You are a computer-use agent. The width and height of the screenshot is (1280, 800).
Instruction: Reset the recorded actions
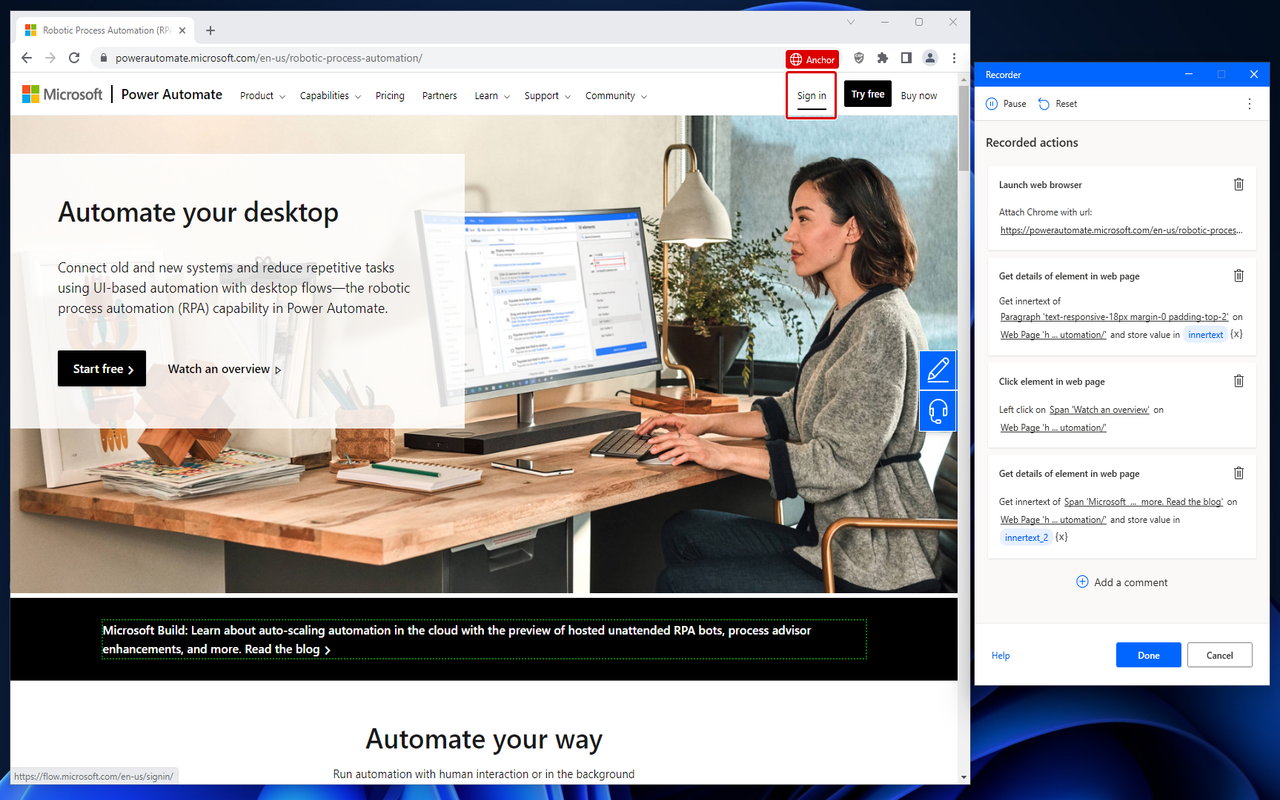[1057, 103]
